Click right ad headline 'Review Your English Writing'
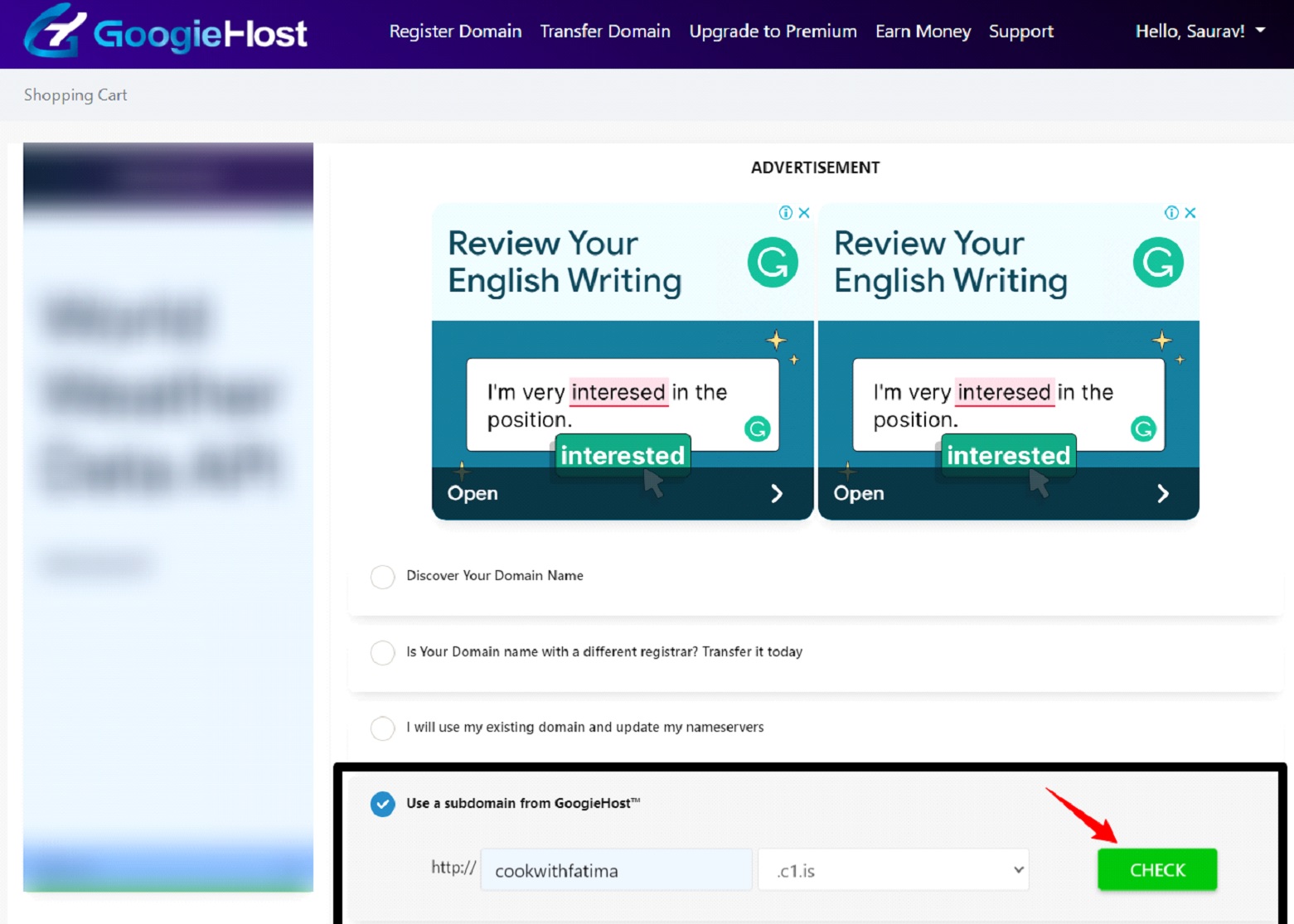 (951, 262)
